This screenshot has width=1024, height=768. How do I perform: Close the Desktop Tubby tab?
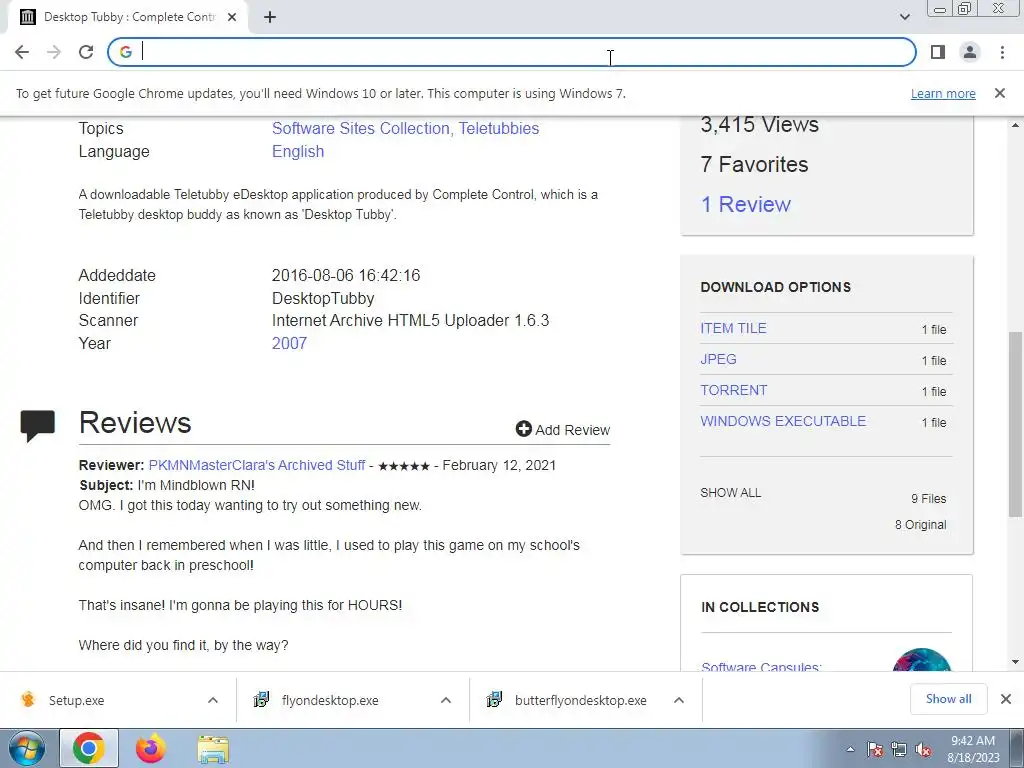pyautogui.click(x=232, y=17)
